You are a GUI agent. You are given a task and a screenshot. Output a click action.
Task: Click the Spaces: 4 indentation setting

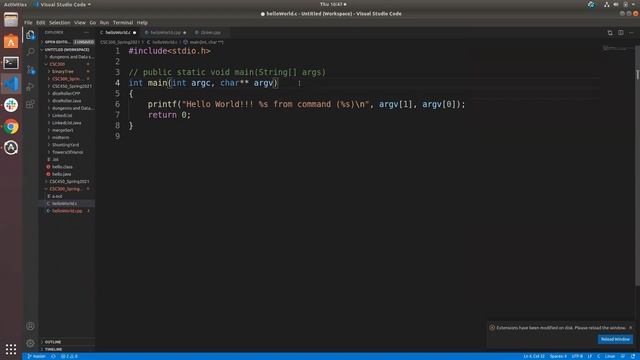click(558, 356)
